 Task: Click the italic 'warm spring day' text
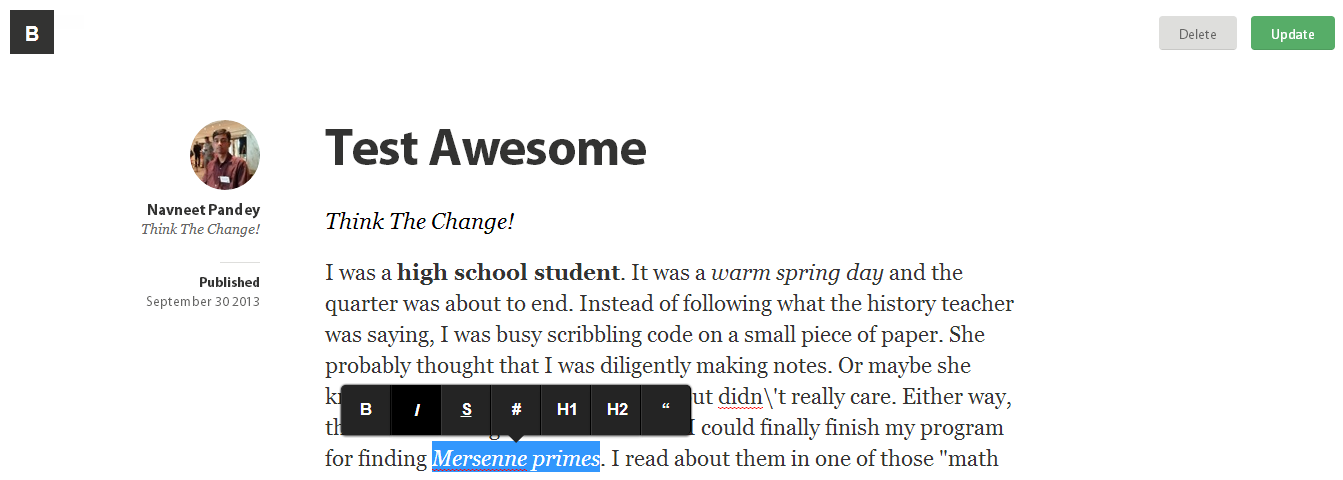[797, 273]
